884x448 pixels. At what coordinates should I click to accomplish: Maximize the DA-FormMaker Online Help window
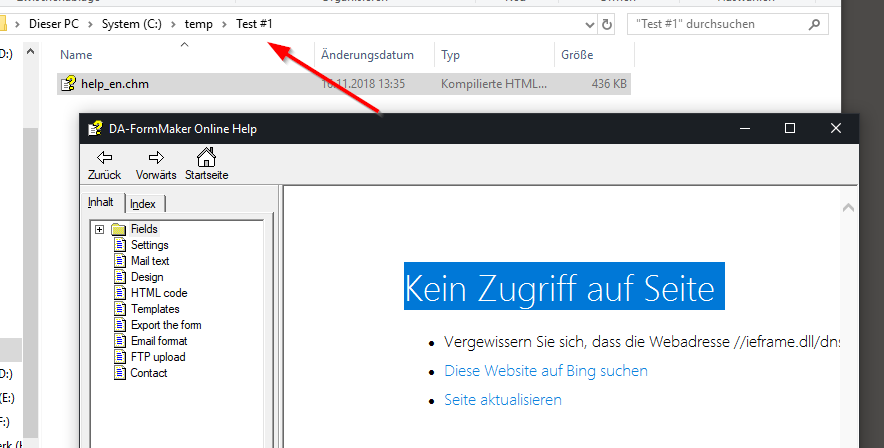click(790, 128)
